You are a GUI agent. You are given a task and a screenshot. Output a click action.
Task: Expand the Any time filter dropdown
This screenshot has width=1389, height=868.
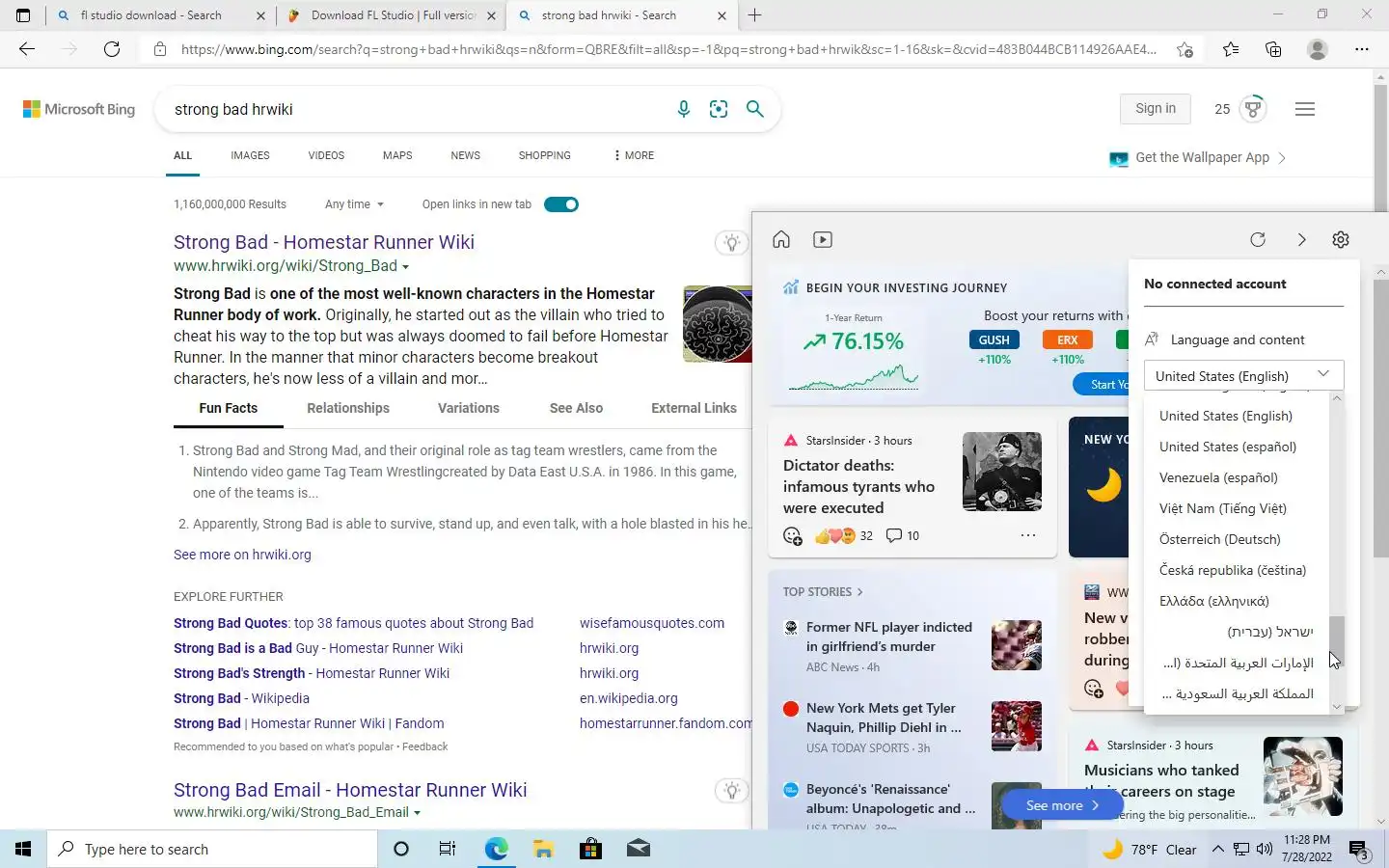354,204
